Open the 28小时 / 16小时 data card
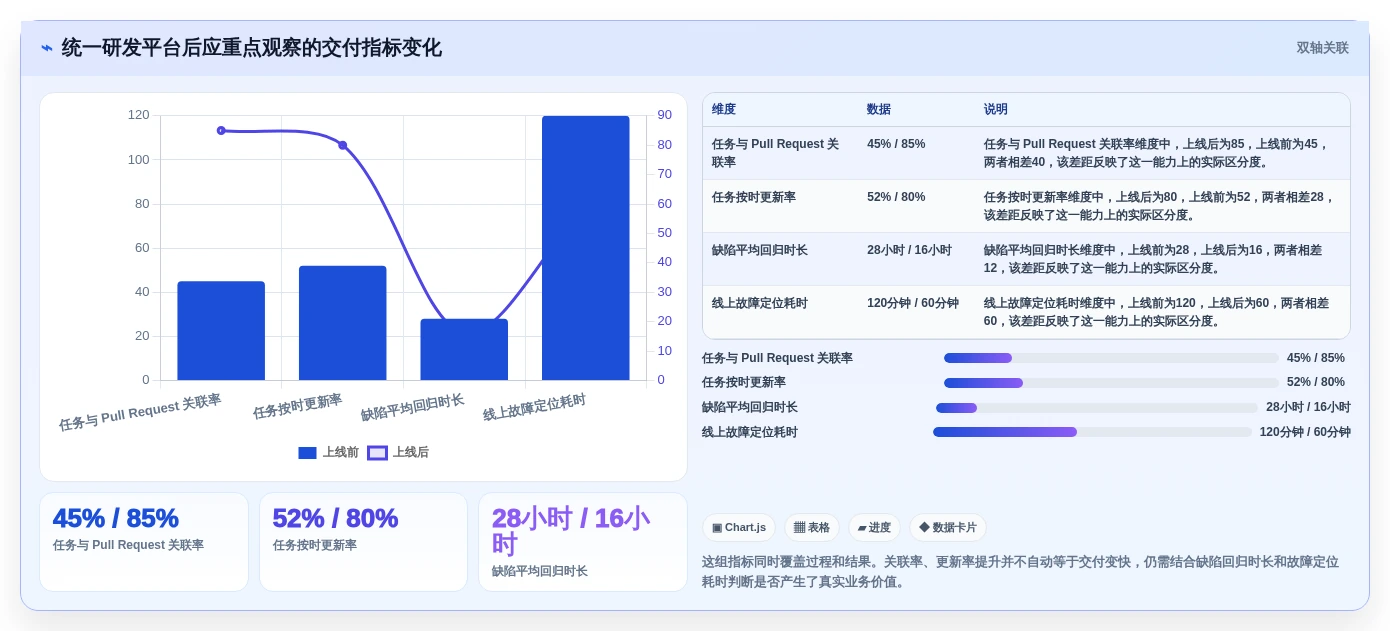 [583, 541]
